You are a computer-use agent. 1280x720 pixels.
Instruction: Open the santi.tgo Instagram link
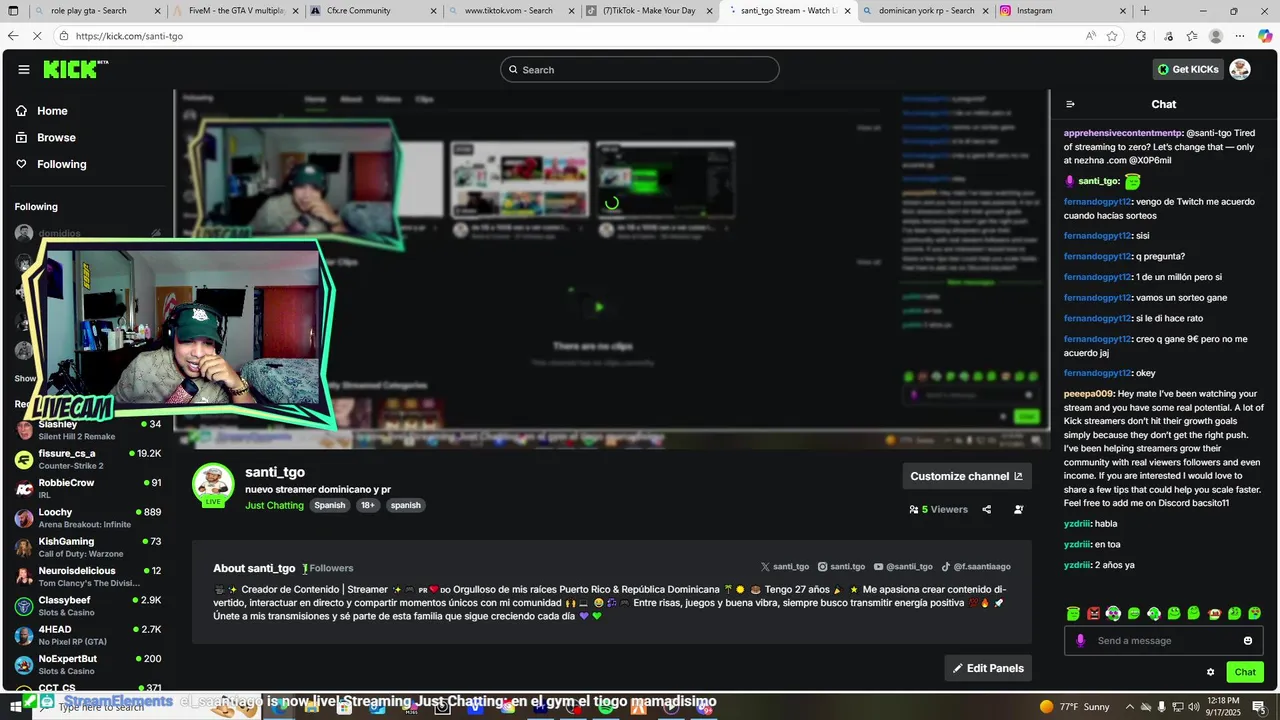click(x=841, y=567)
